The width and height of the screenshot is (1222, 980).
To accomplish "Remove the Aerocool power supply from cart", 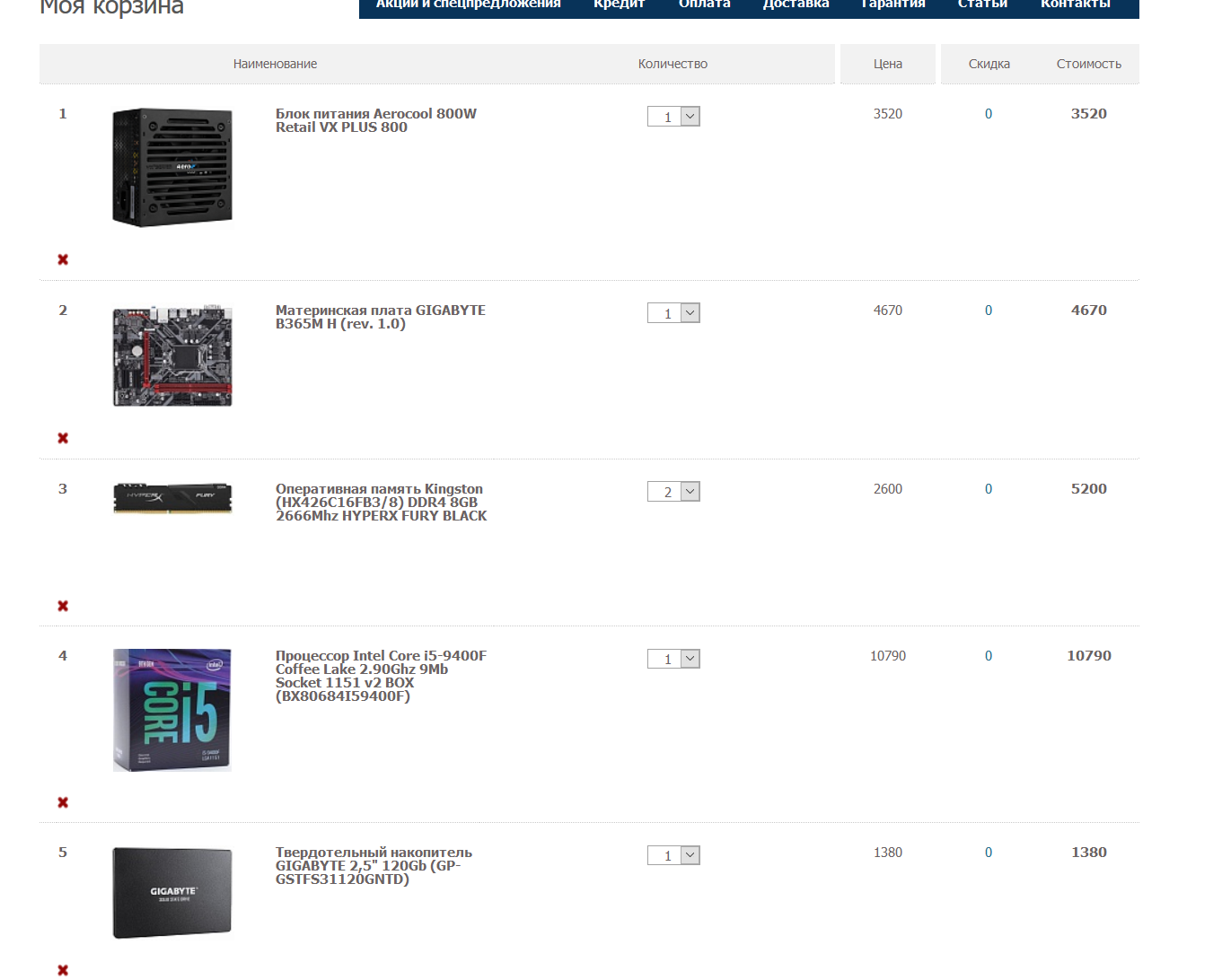I will (x=63, y=259).
